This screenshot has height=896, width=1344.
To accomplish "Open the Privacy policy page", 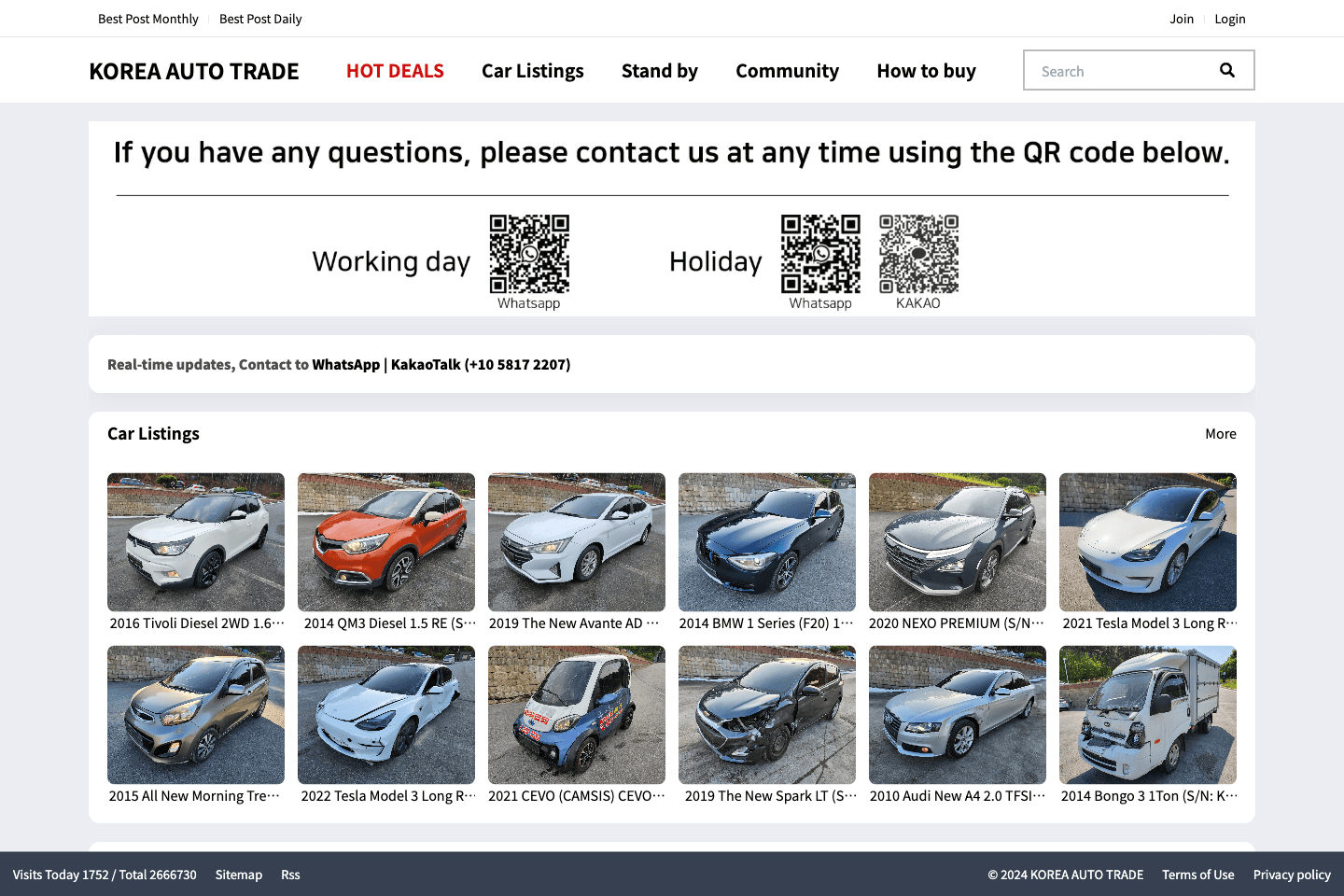I will pyautogui.click(x=1291, y=875).
